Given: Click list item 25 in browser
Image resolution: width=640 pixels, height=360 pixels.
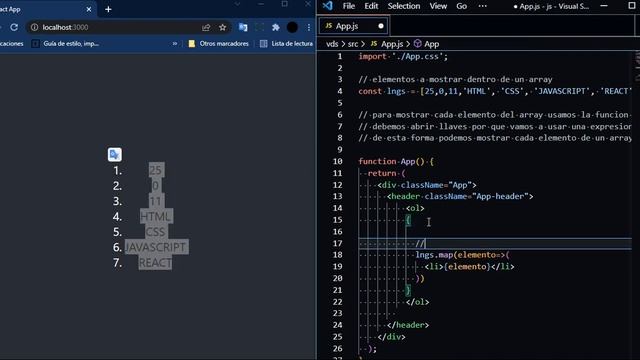Looking at the screenshot, I should [156, 170].
